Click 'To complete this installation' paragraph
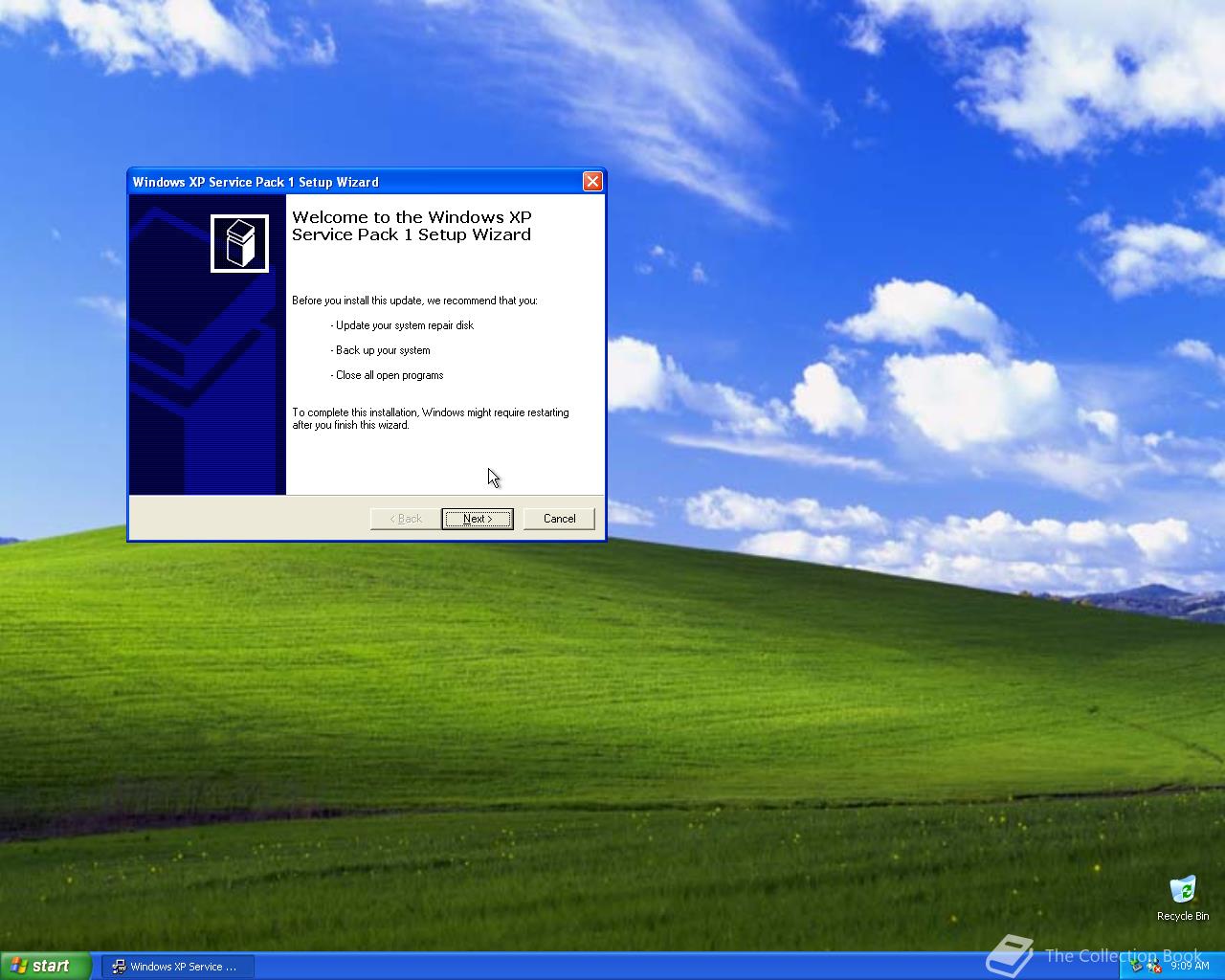This screenshot has height=980, width=1225. tap(431, 418)
